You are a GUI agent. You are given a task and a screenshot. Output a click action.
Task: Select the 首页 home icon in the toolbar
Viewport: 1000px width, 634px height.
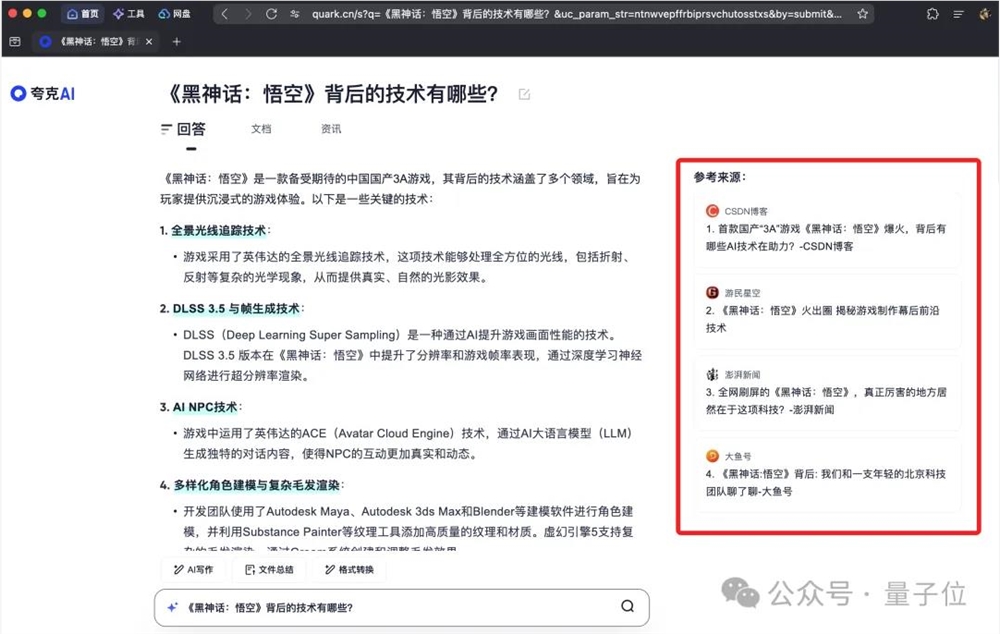coord(83,14)
